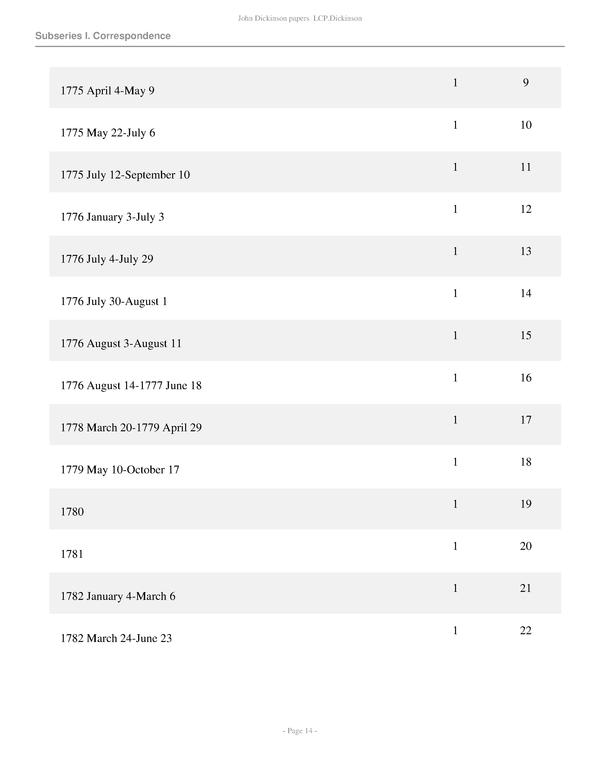This screenshot has width=600, height=776.
Task: Click the "1776 July 4-July 29" row
Action: click(x=107, y=259)
